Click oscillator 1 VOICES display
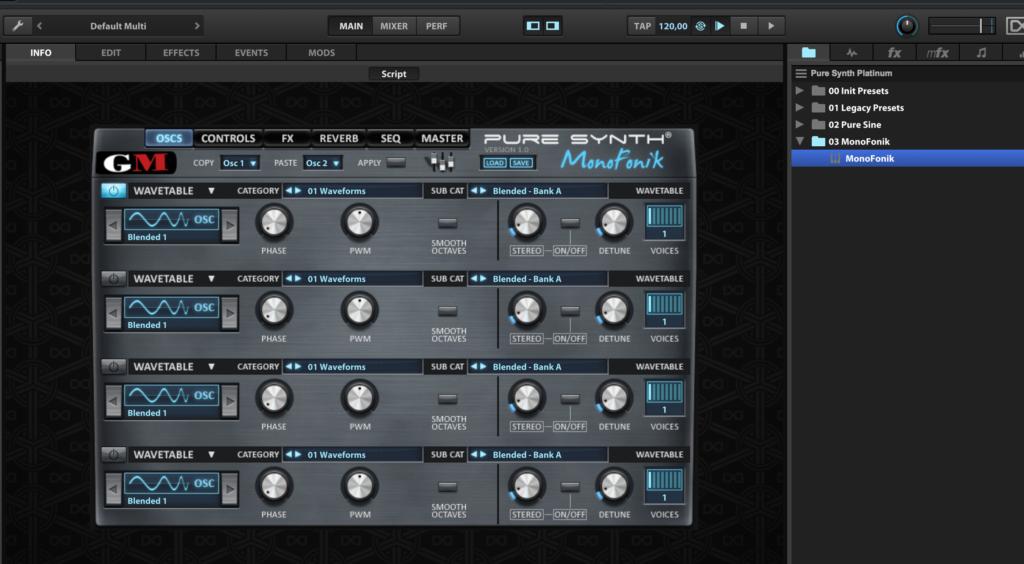 [x=664, y=223]
